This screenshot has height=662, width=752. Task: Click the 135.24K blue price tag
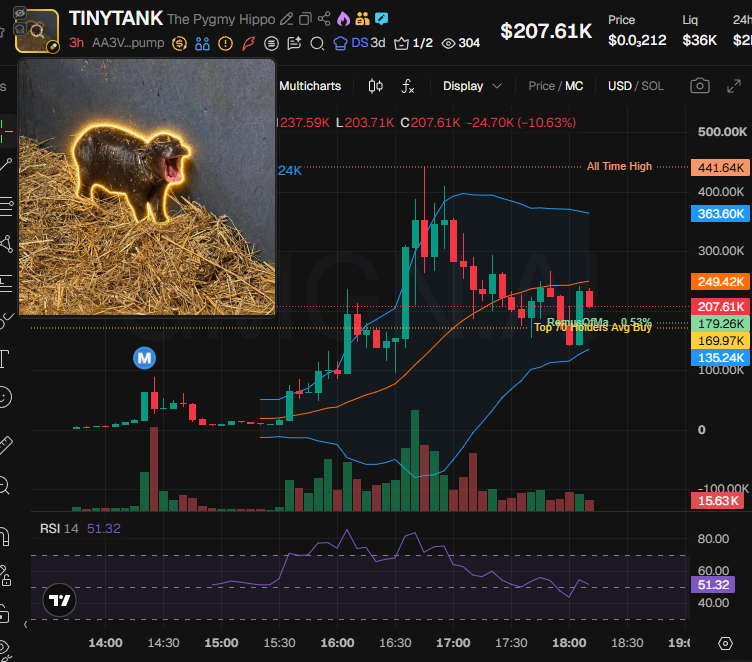point(720,357)
